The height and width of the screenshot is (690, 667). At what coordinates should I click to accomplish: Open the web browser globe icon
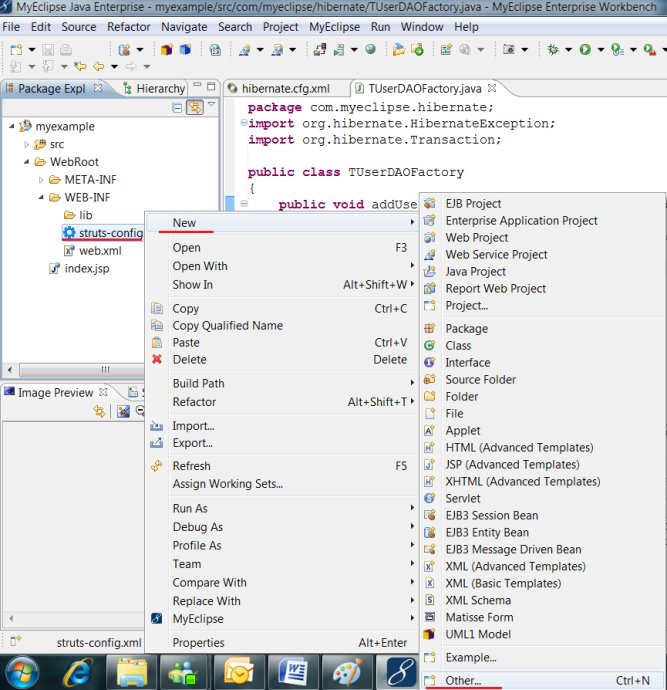(x=370, y=49)
